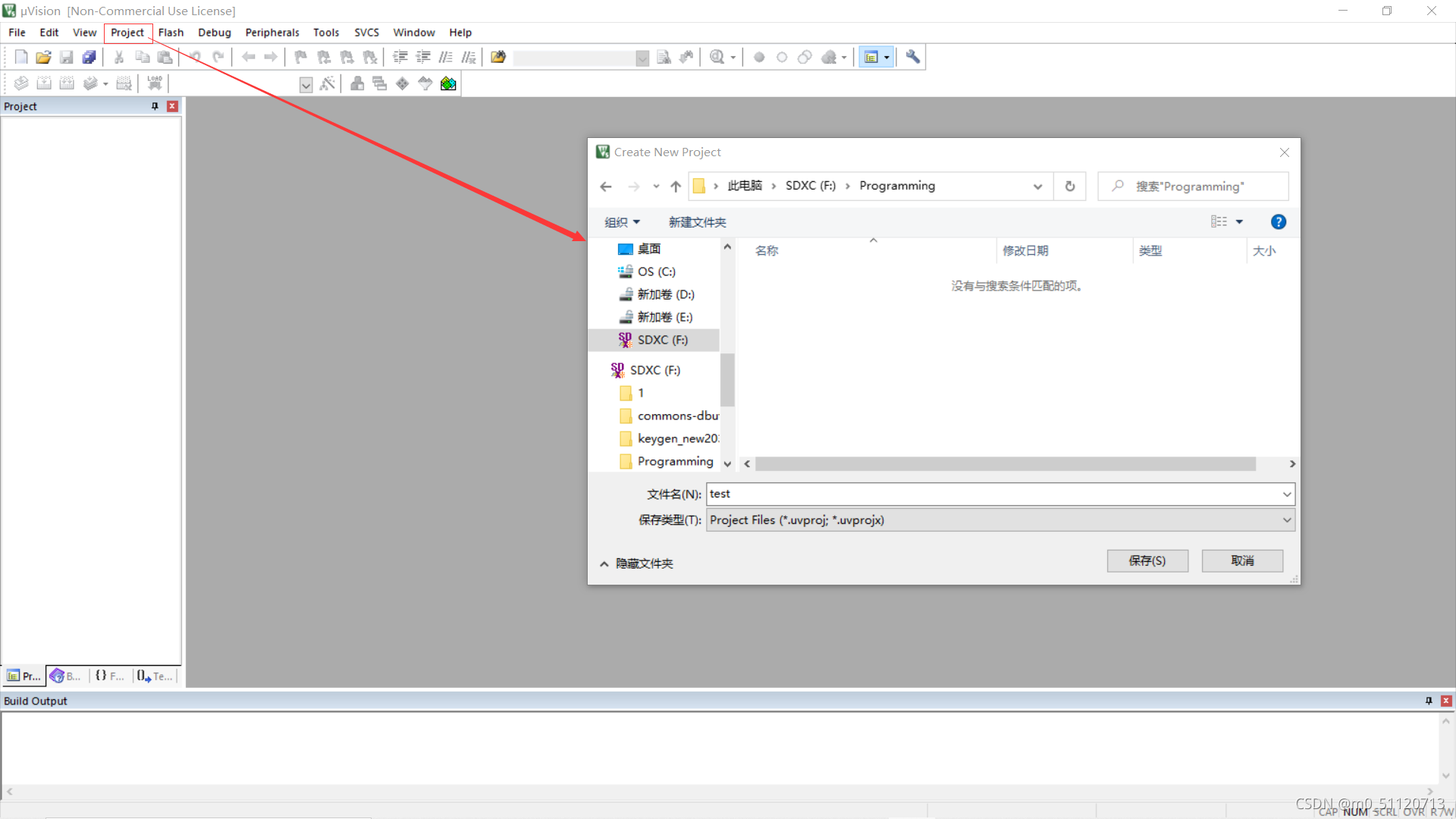Open the Flash menu
Image resolution: width=1456 pixels, height=819 pixels.
click(171, 33)
